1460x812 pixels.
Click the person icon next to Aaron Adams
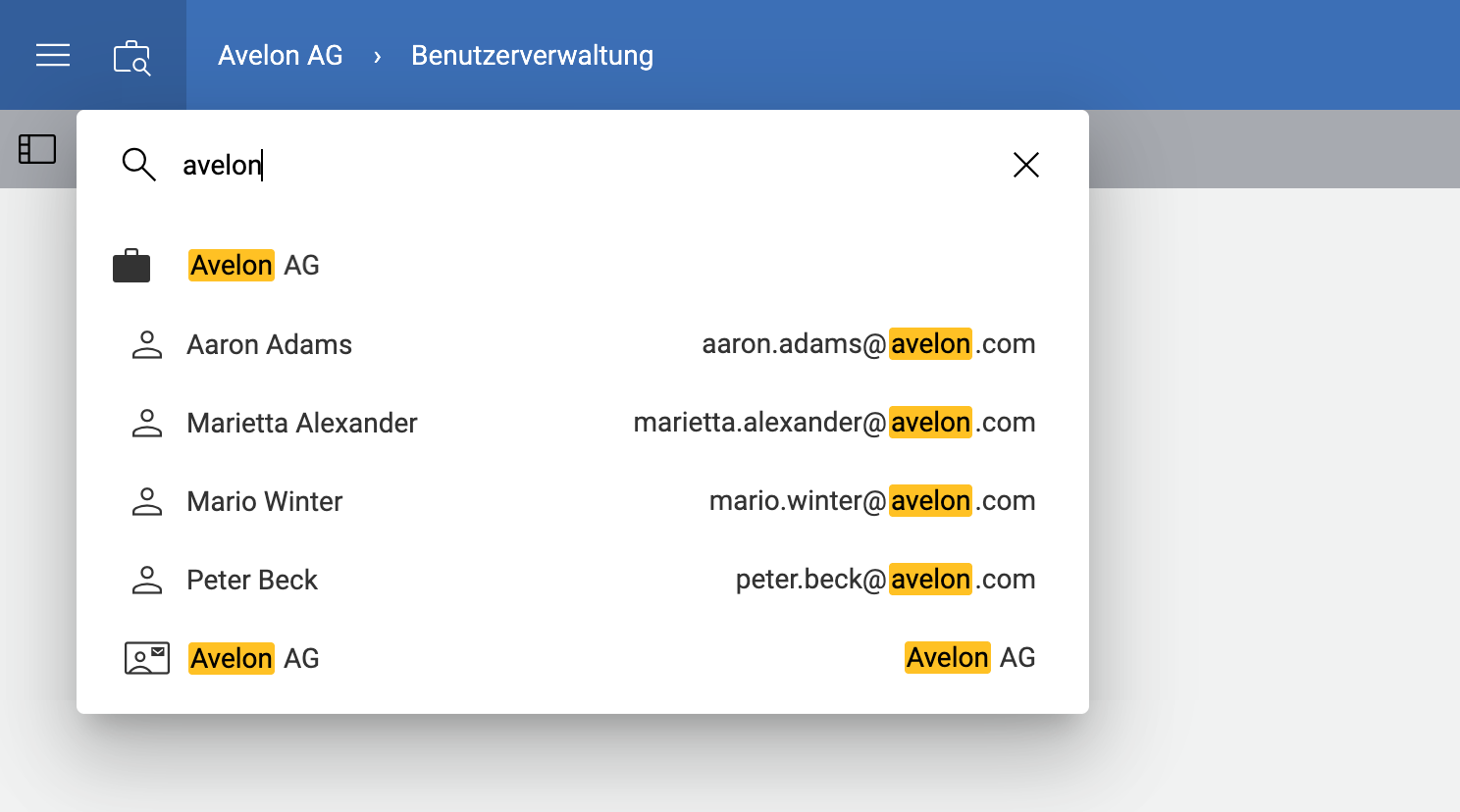[147, 344]
